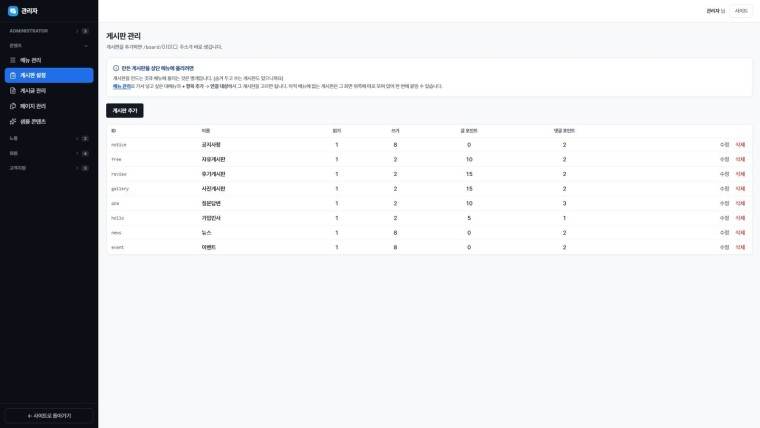This screenshot has height=428, width=760.
Task: Delete the news board via 삭제
Action: tap(740, 233)
